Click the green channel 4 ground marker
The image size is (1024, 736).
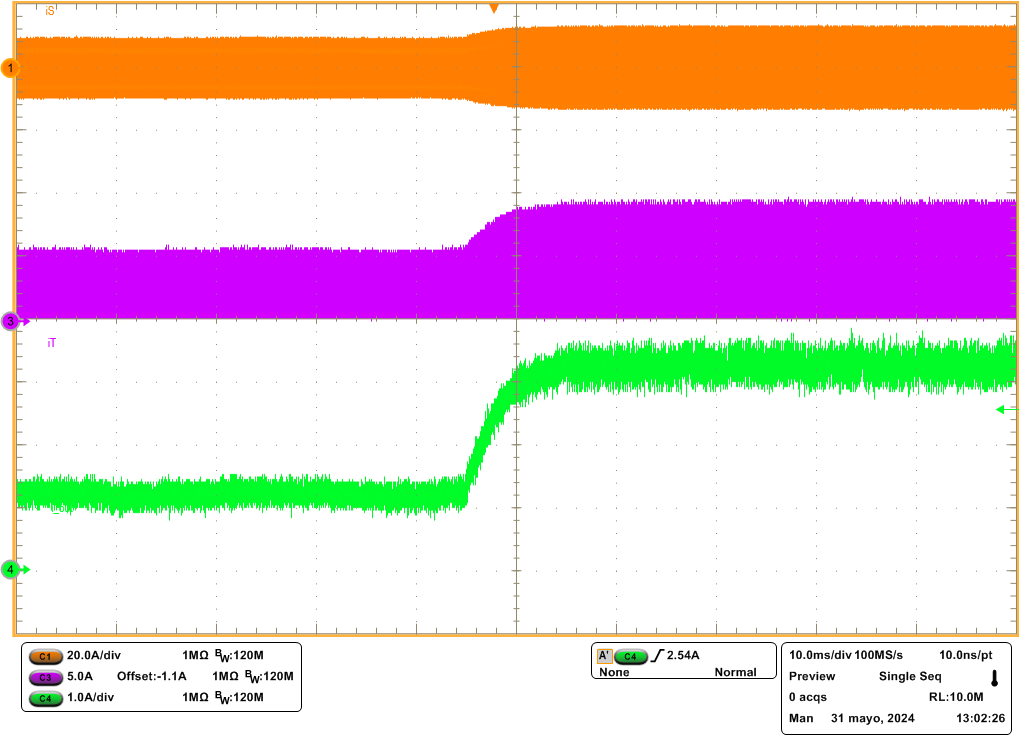coord(11,569)
